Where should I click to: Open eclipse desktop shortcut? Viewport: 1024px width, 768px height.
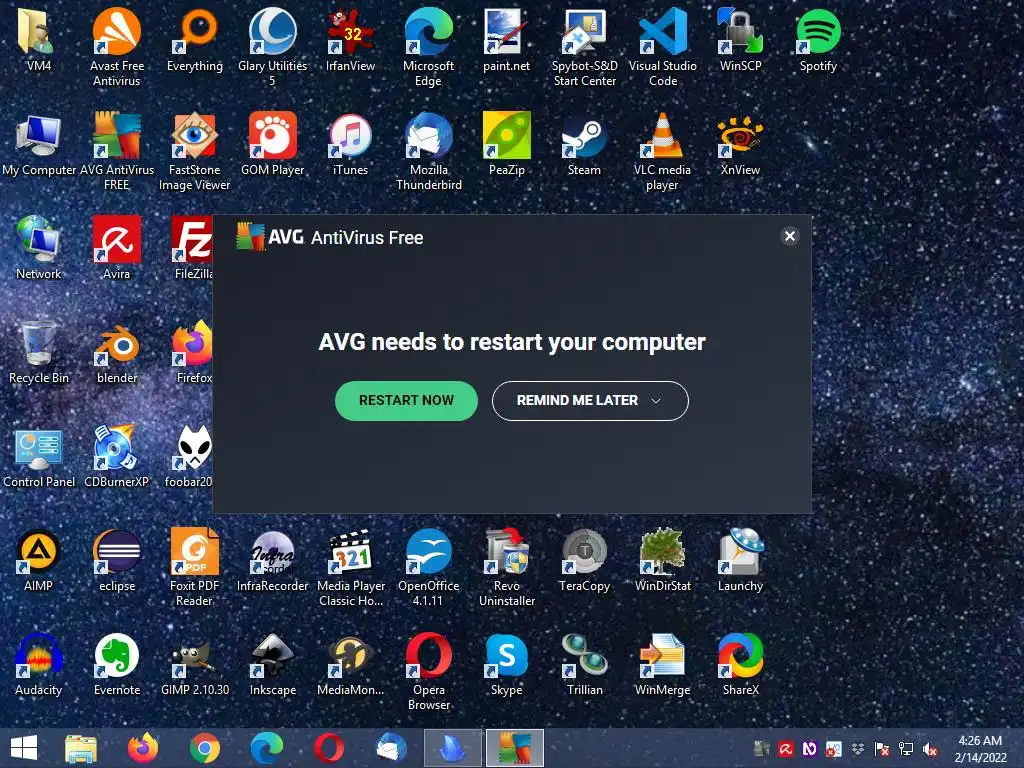coord(116,560)
